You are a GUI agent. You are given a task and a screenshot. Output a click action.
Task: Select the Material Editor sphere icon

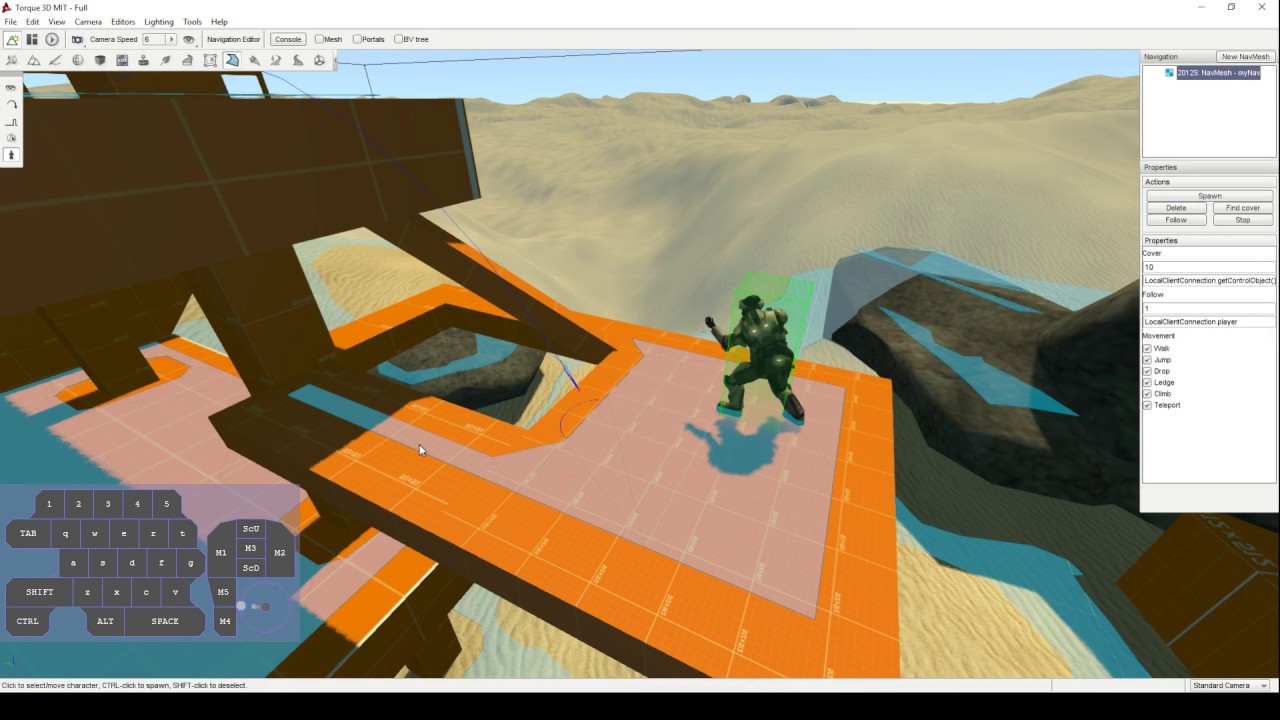click(x=78, y=60)
